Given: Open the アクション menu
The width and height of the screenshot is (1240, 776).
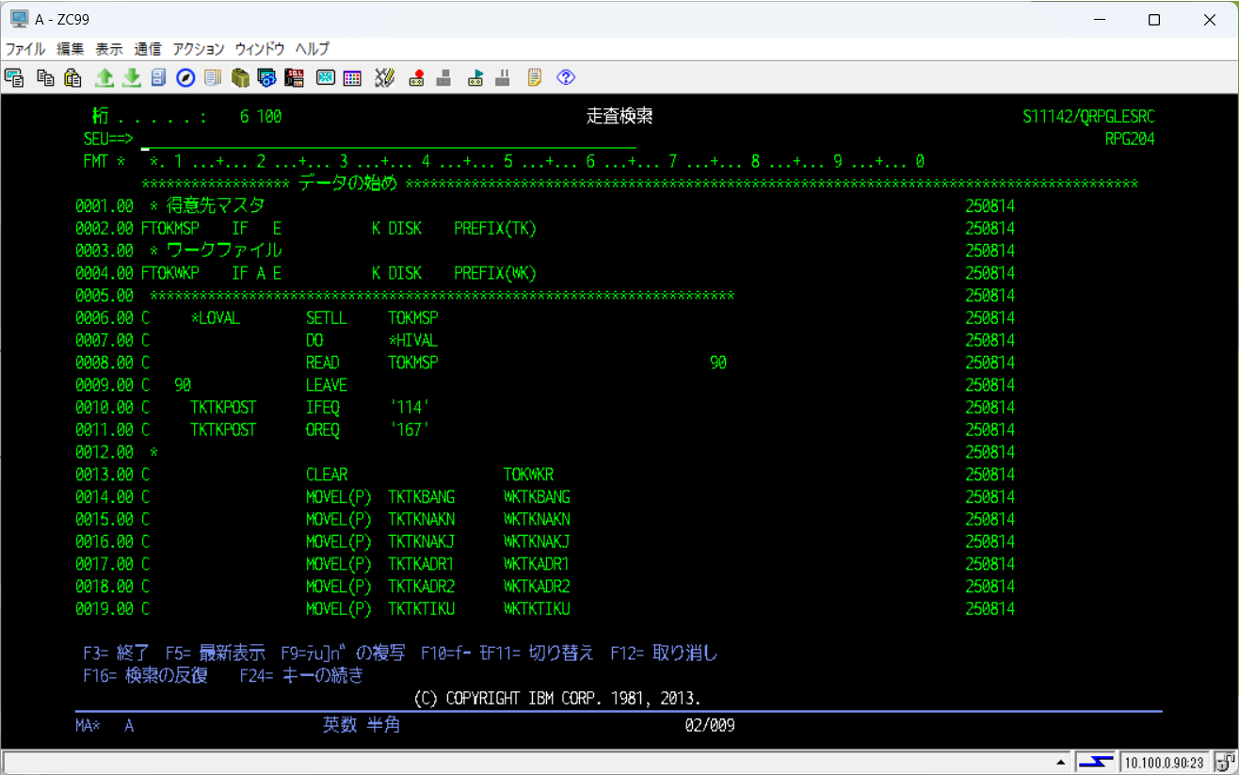Looking at the screenshot, I should [x=199, y=49].
